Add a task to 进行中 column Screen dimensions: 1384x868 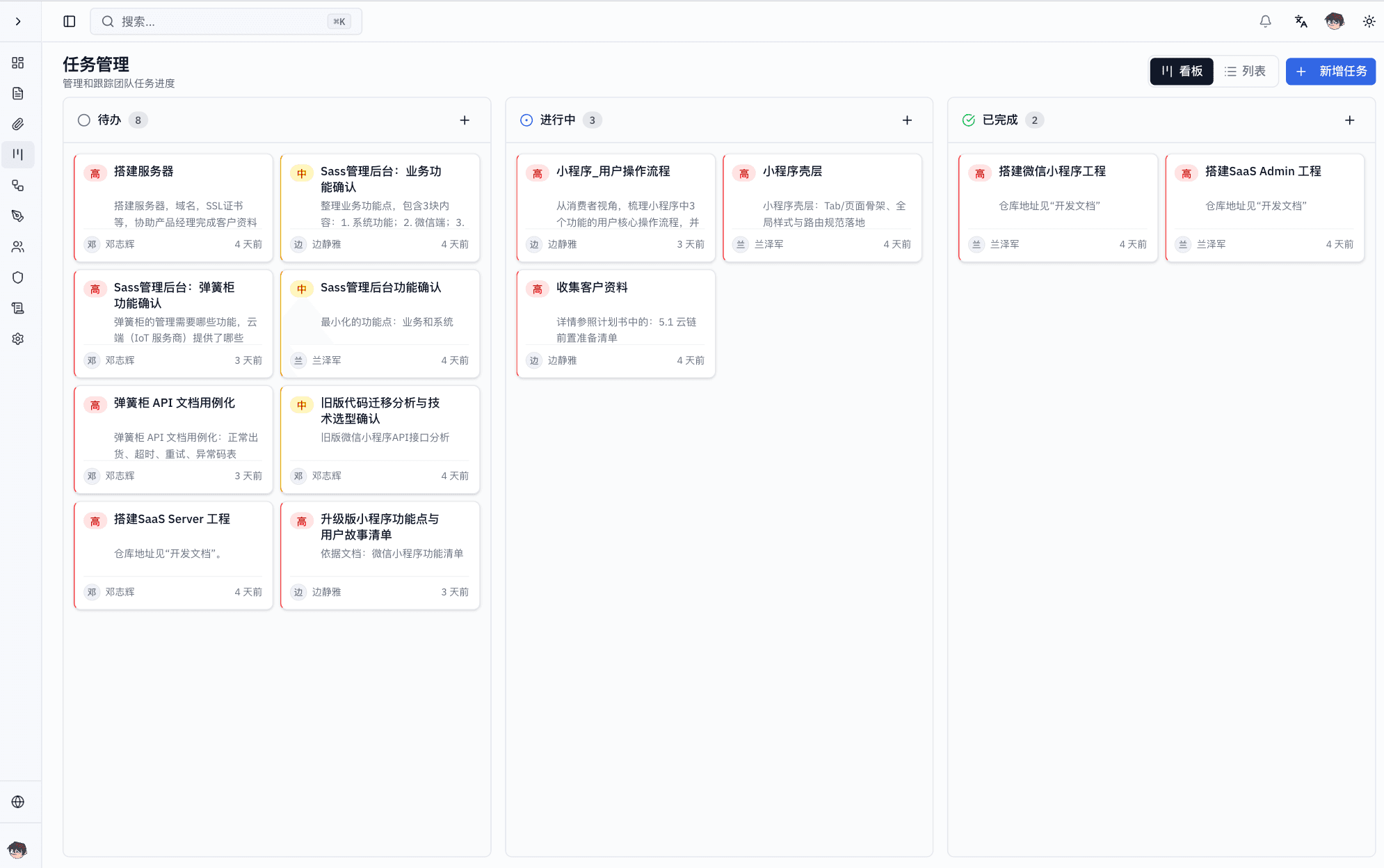pyautogui.click(x=907, y=120)
